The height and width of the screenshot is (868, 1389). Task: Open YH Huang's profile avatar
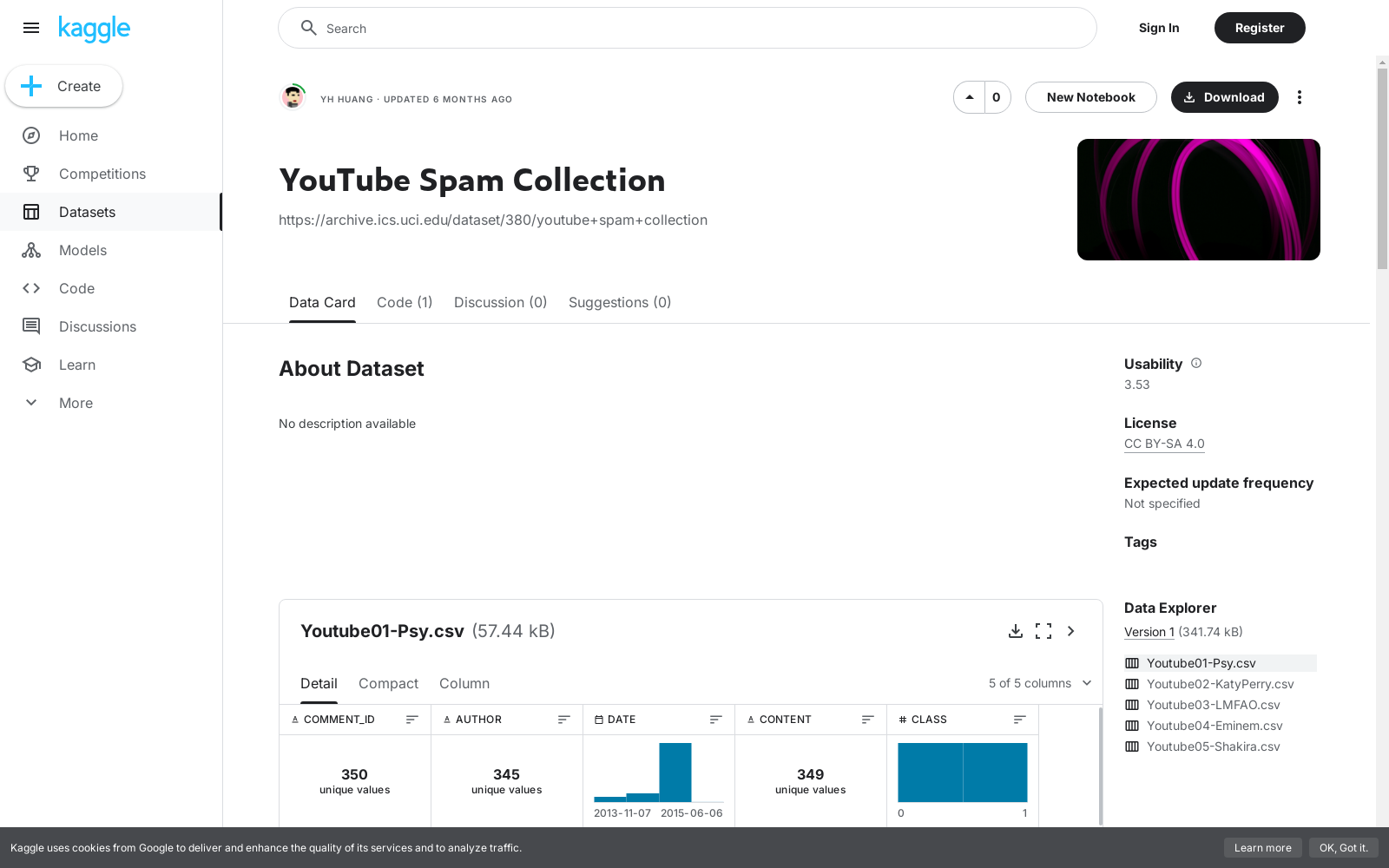click(x=293, y=97)
